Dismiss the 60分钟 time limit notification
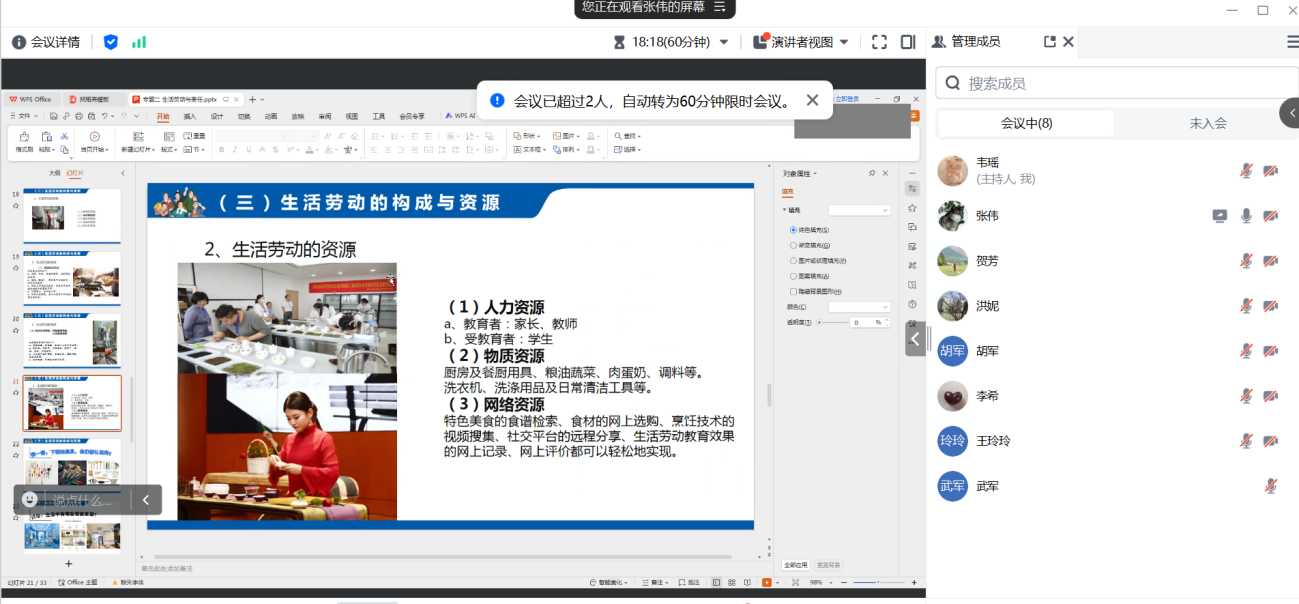Viewport: 1299px width, 604px height. pos(812,100)
